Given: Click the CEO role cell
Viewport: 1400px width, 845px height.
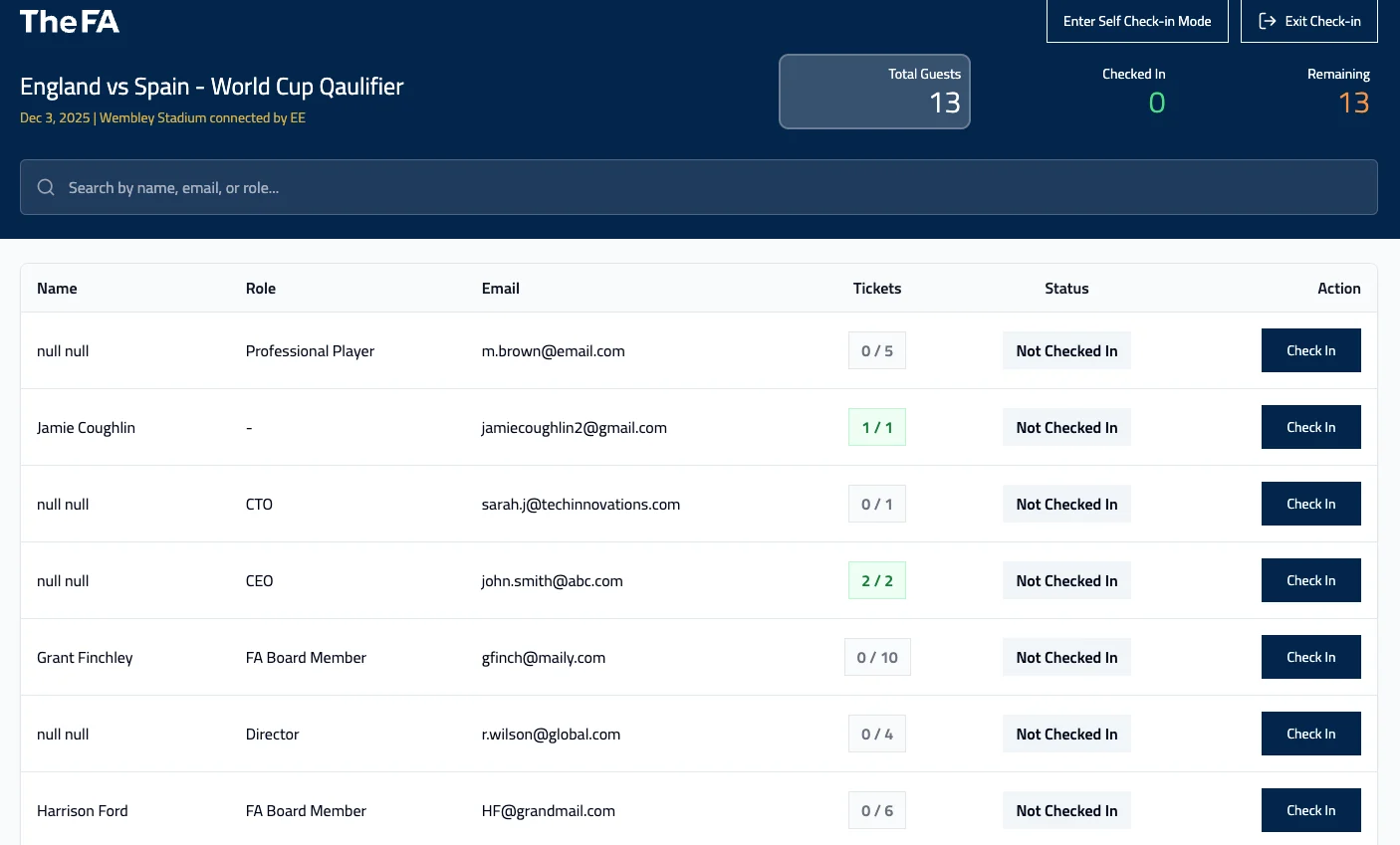Looking at the screenshot, I should (259, 581).
